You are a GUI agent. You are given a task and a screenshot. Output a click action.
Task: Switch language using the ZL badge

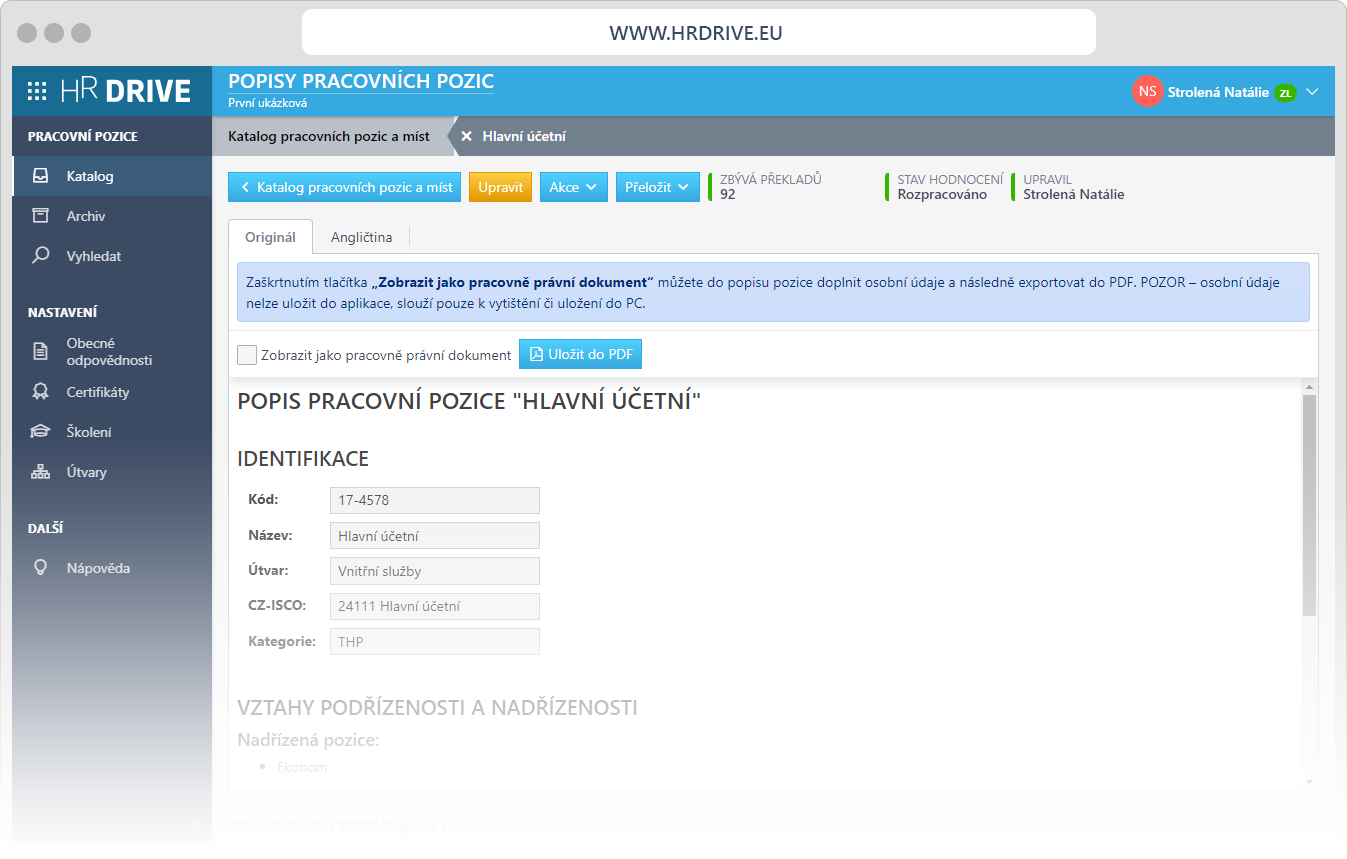point(1288,91)
